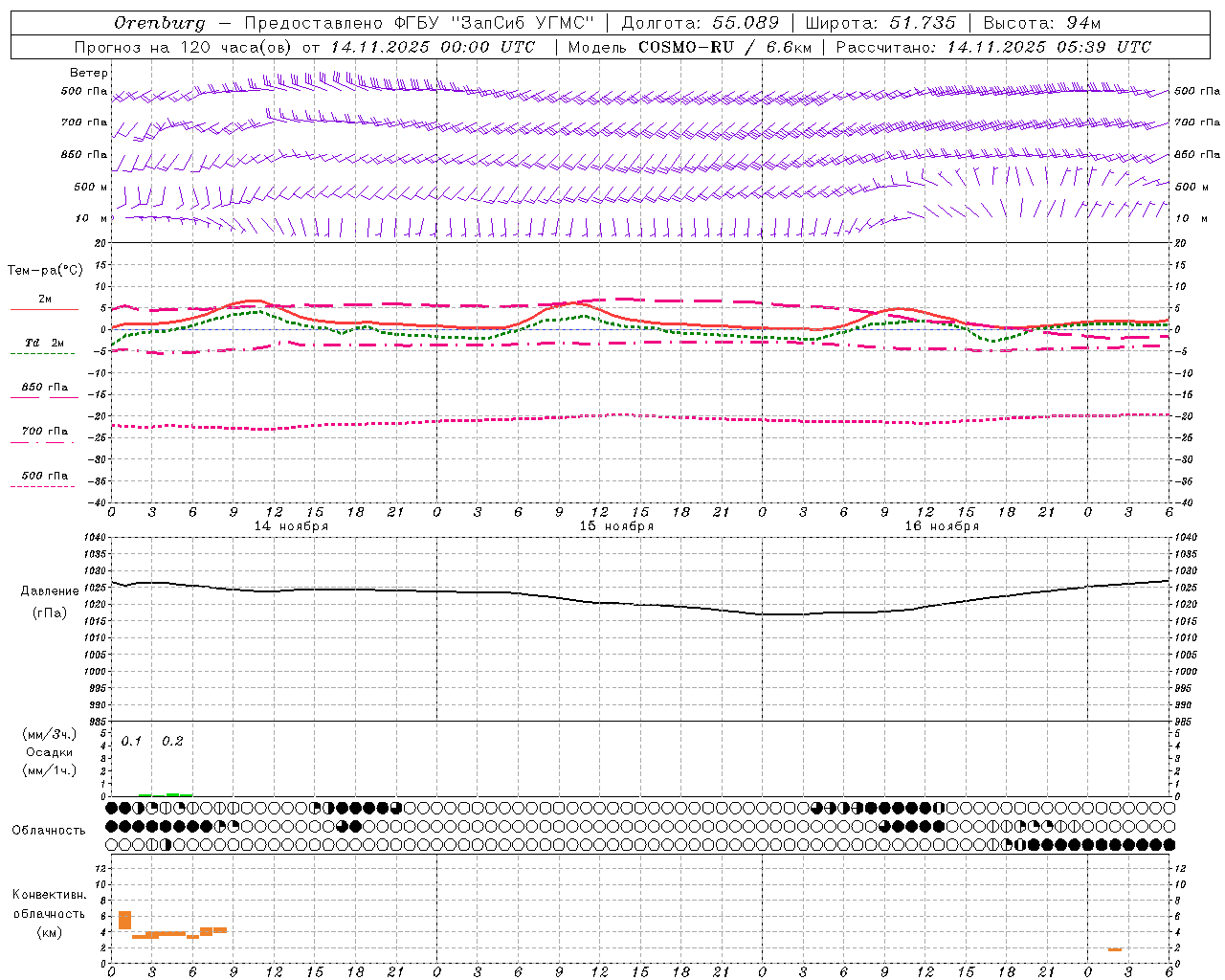
Task: Click the small orange convective bar near hour 3 on 17 November
Action: click(x=1115, y=949)
